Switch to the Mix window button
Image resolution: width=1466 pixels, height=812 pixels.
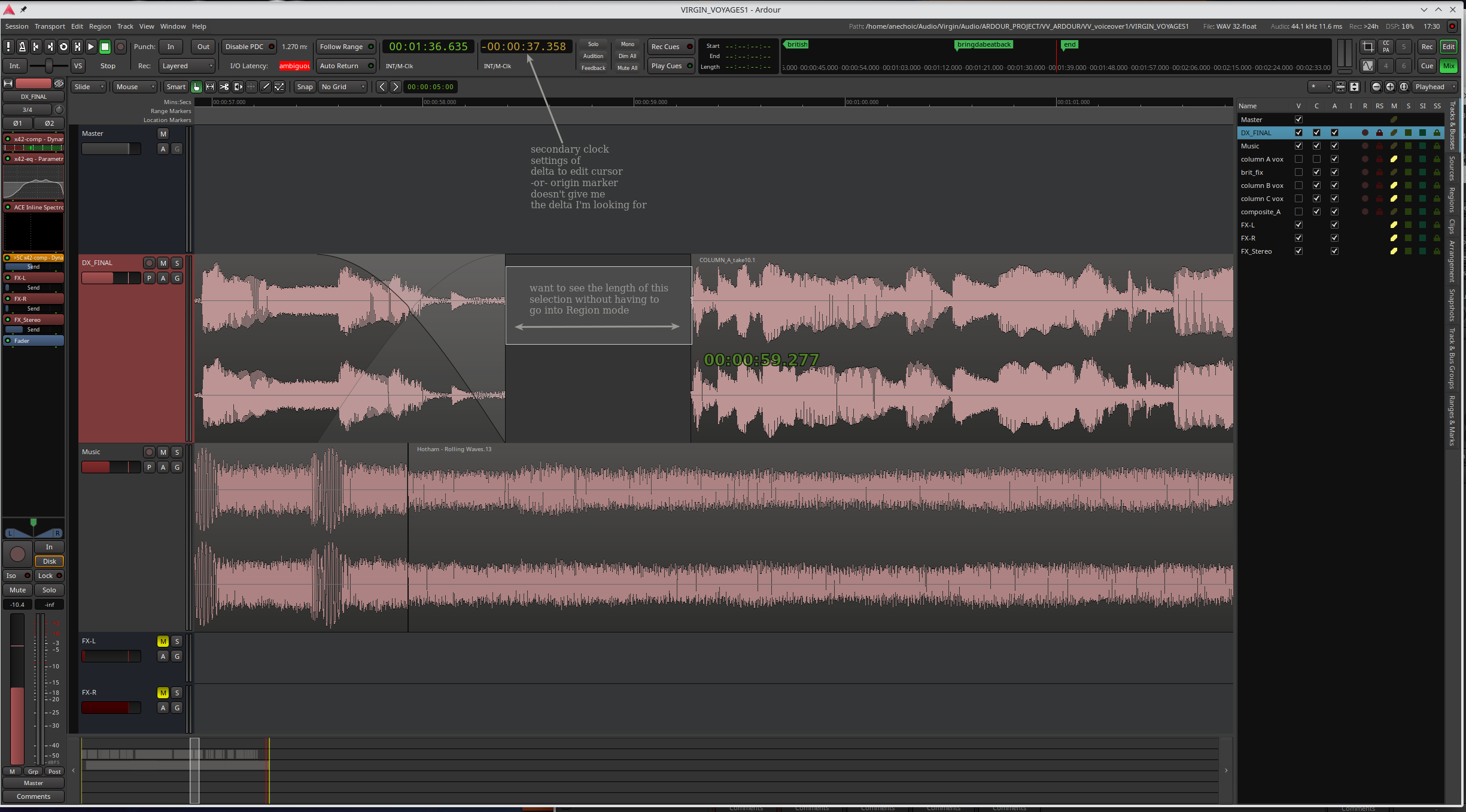pos(1448,66)
